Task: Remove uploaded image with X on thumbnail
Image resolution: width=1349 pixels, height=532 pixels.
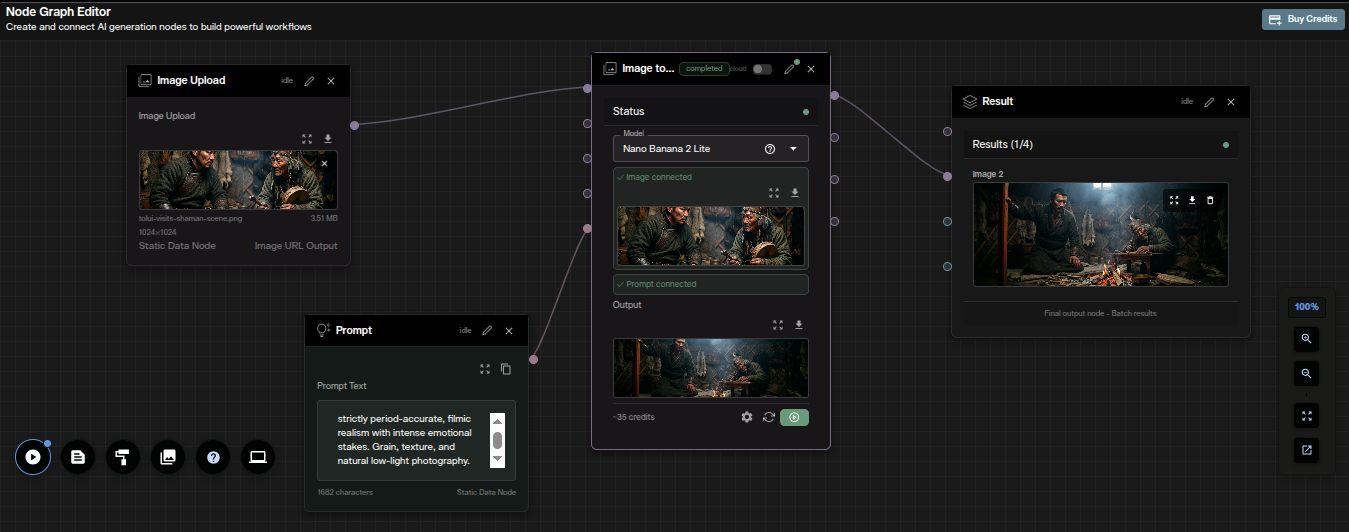Action: [x=324, y=163]
